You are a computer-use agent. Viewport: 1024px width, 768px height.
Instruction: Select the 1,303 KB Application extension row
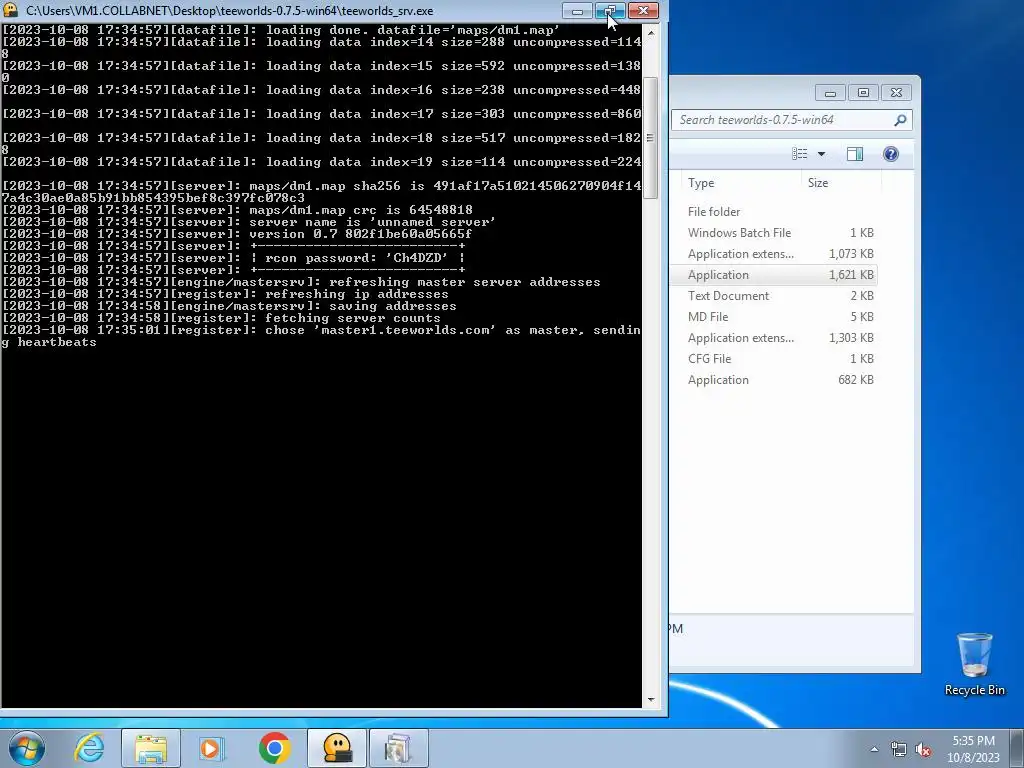point(774,338)
